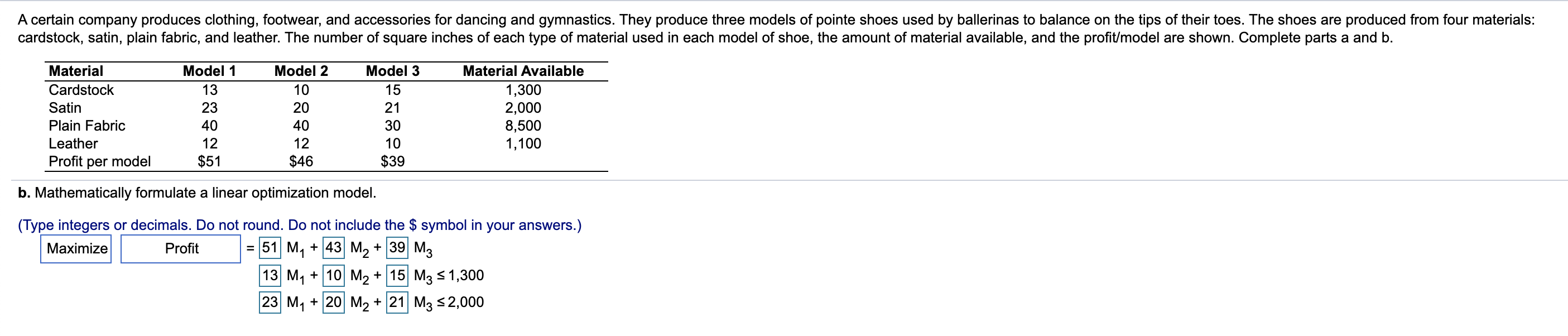Click the Plain Fabric table entry

(x=87, y=126)
